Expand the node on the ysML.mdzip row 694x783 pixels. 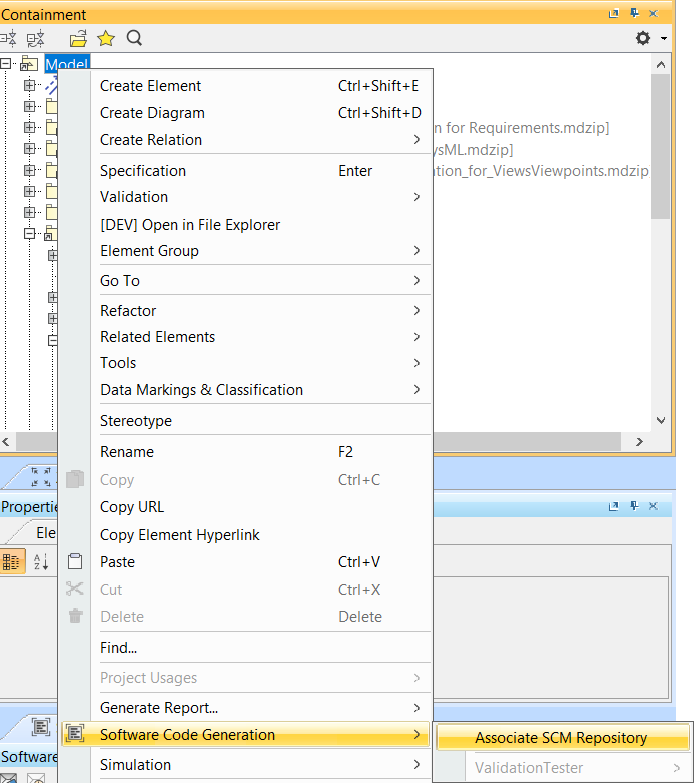coord(29,149)
